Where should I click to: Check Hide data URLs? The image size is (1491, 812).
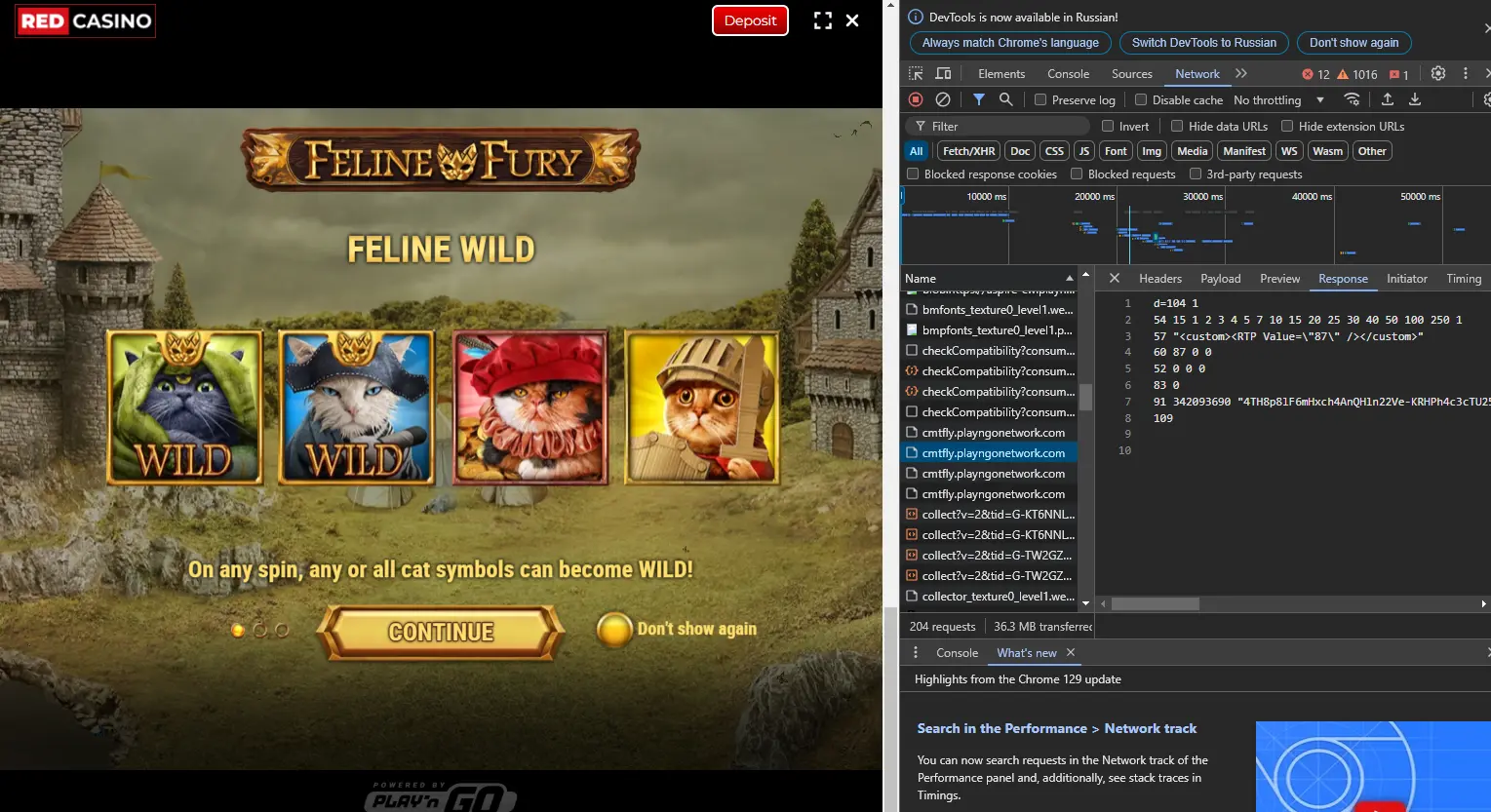(x=1177, y=126)
